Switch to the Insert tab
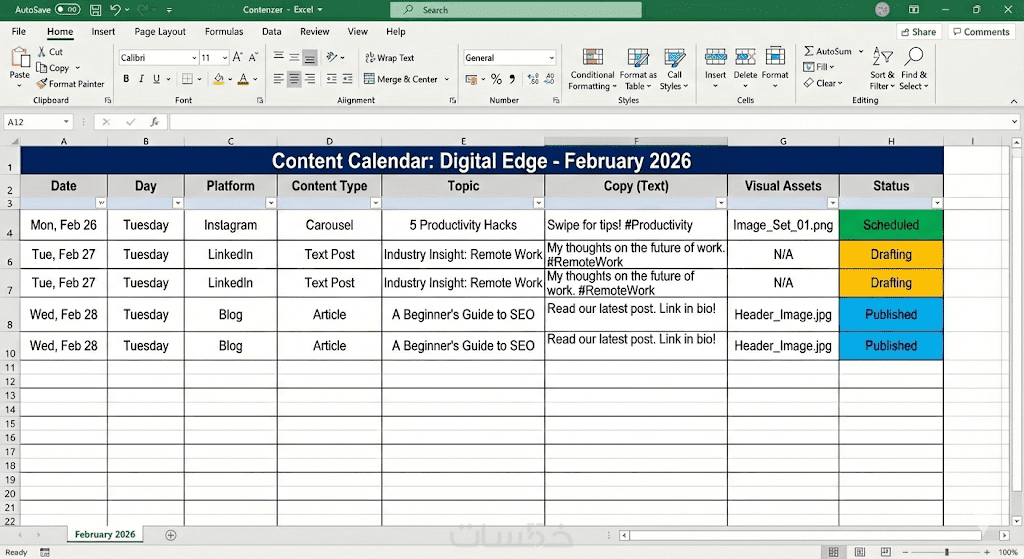This screenshot has width=1024, height=559. click(103, 31)
